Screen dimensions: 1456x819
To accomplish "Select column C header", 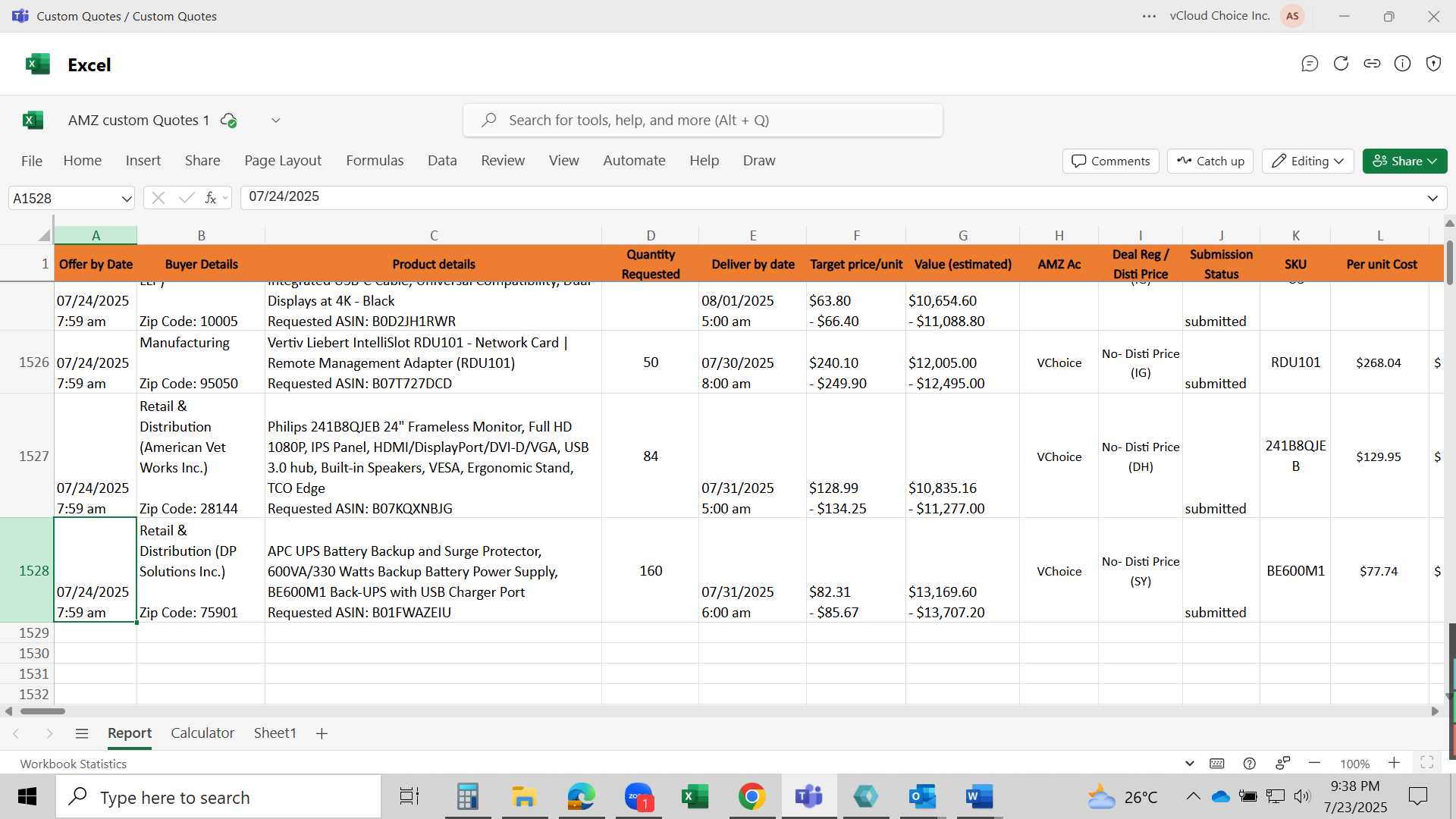I will [433, 235].
